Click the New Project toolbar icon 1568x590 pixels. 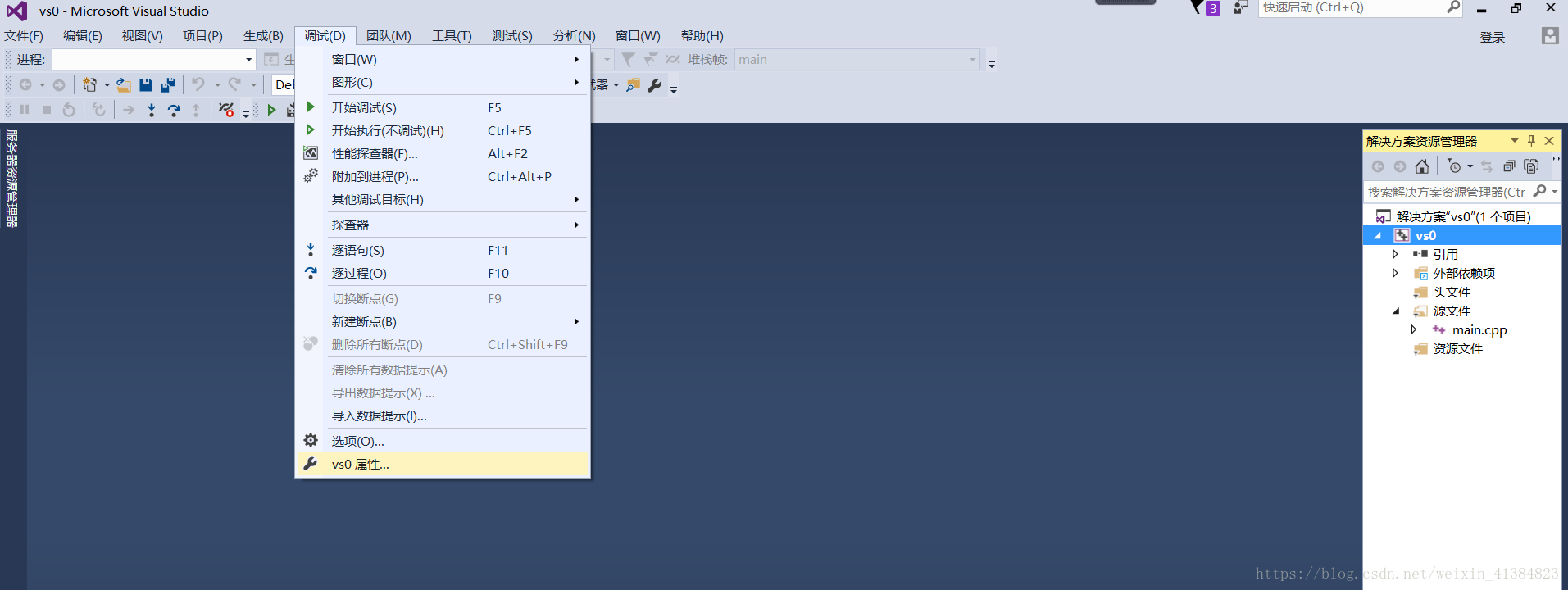coord(89,84)
